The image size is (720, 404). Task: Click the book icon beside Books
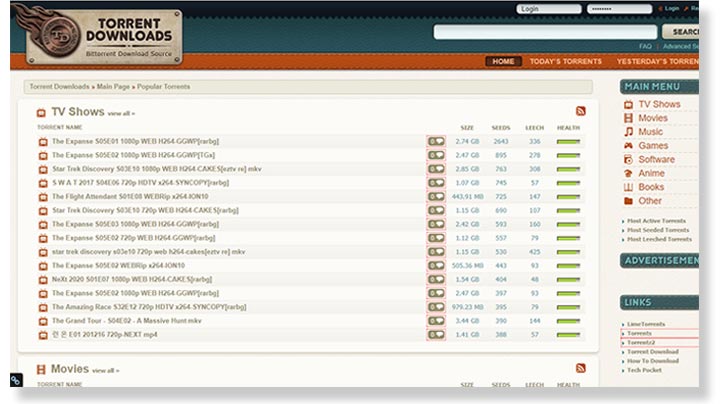coord(628,187)
